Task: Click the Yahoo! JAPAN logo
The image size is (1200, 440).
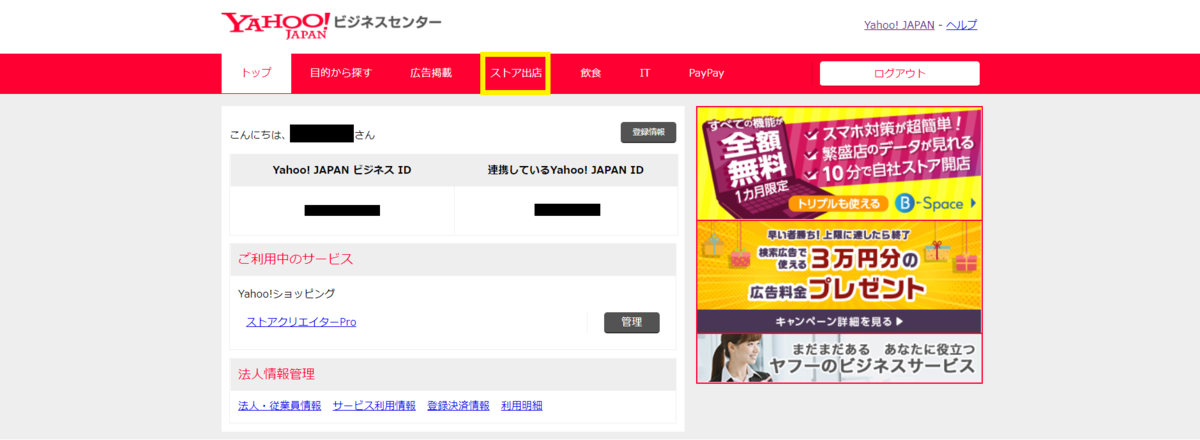Action: [275, 25]
